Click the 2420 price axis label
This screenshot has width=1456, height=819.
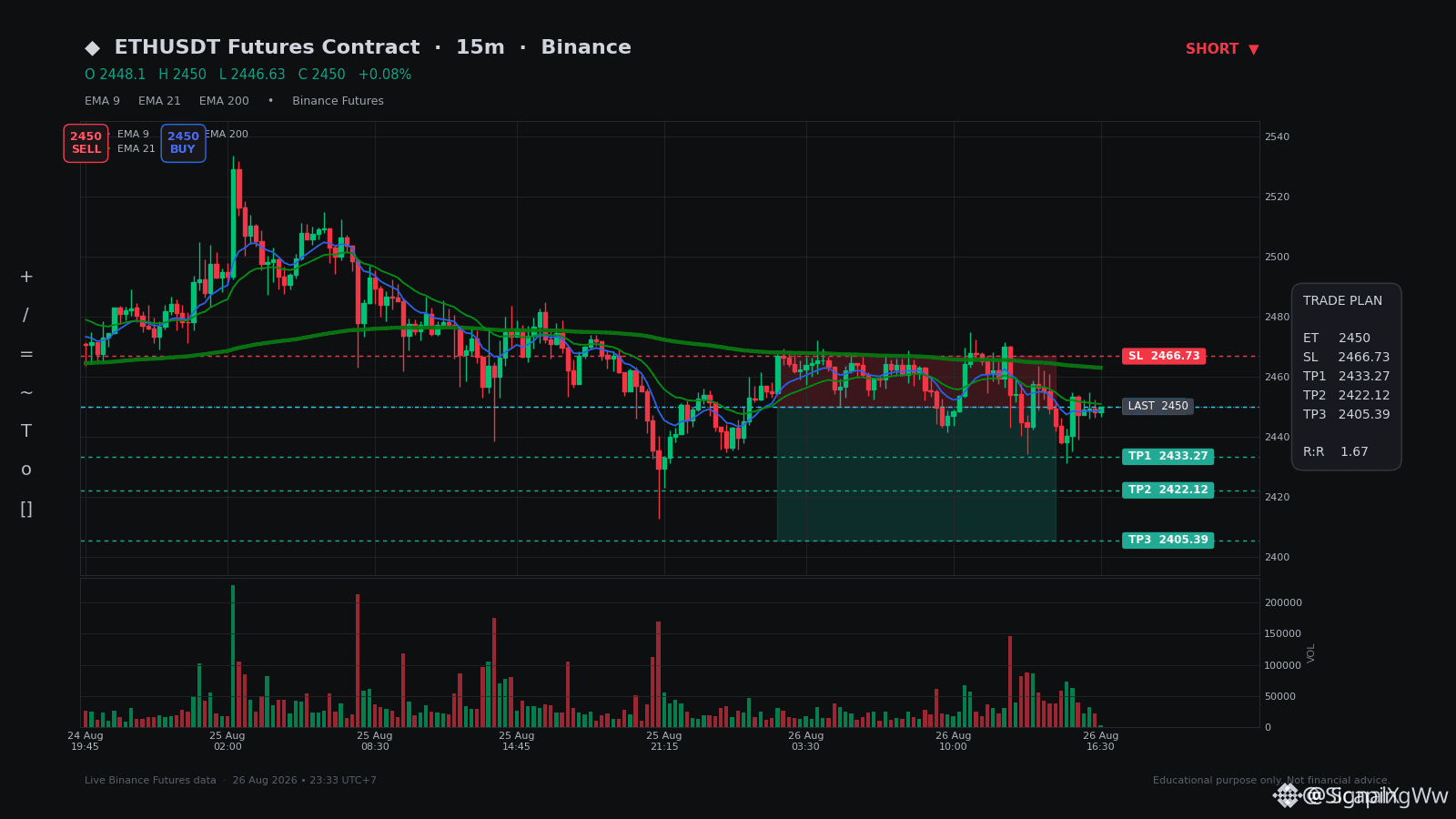pos(1277,497)
